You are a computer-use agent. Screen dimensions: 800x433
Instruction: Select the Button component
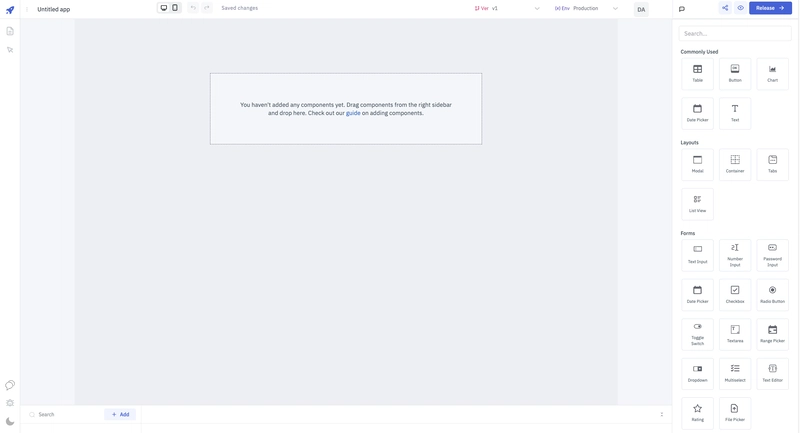tap(735, 73)
